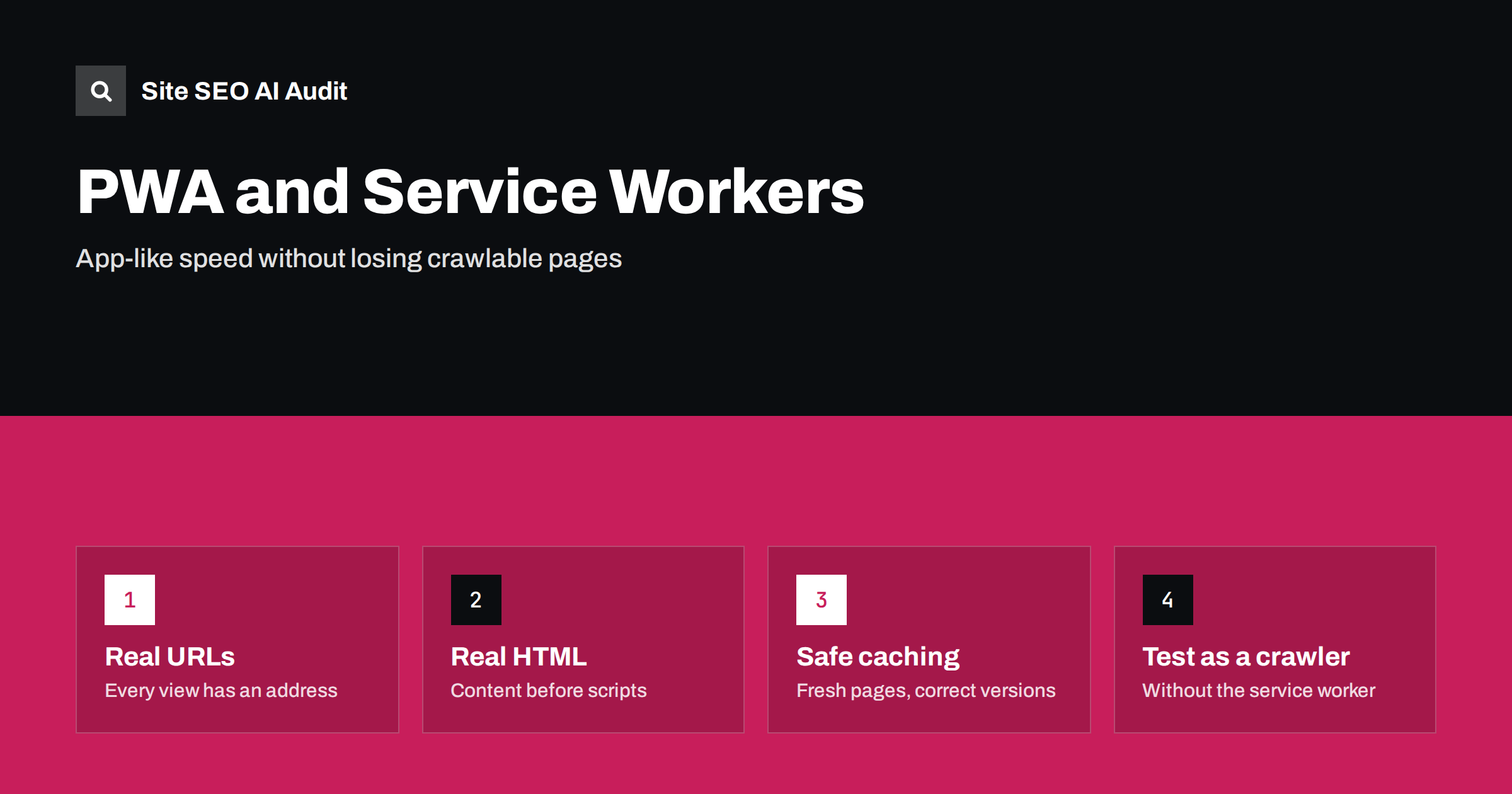The height and width of the screenshot is (794, 1512).
Task: Click the number 3 badge
Action: [822, 600]
